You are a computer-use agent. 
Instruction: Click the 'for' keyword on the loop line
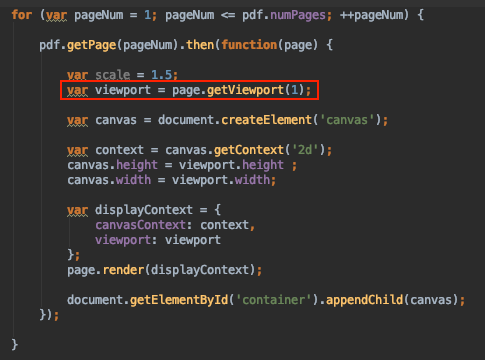[22, 15]
